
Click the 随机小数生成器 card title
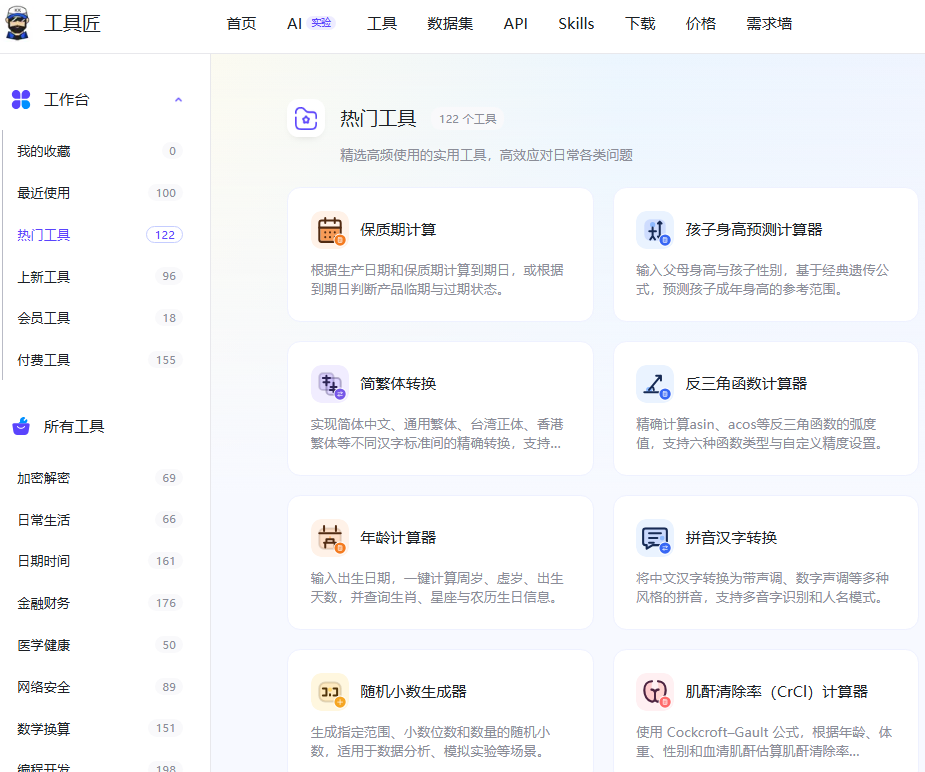coord(414,691)
